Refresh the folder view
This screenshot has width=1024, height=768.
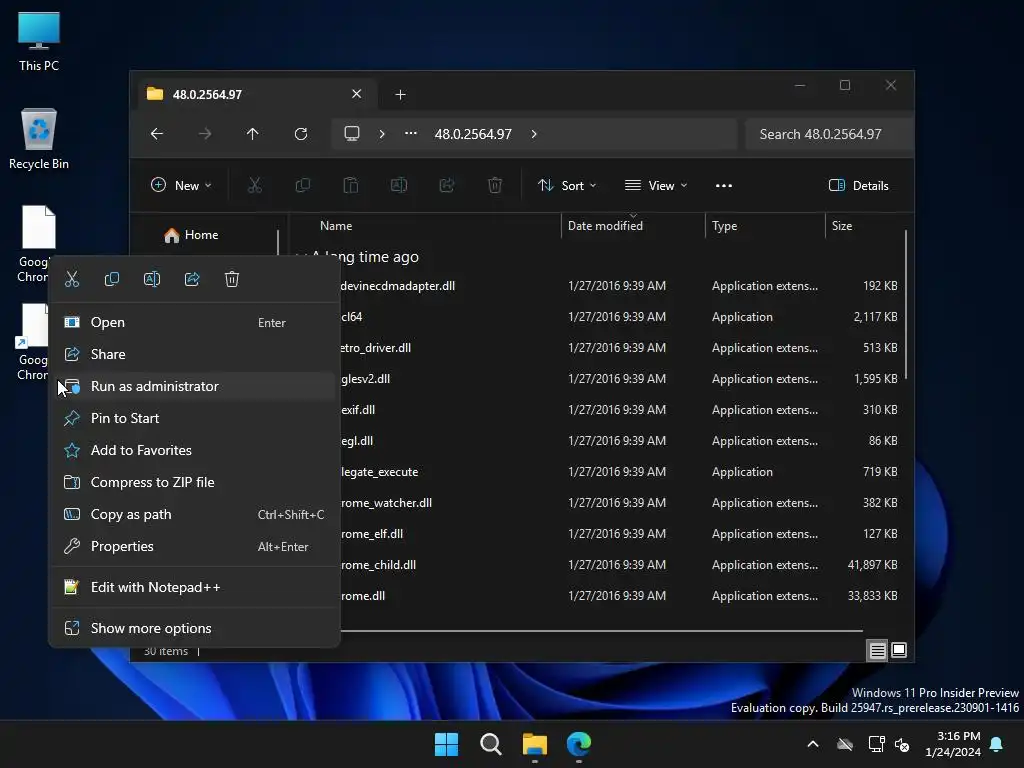[301, 134]
